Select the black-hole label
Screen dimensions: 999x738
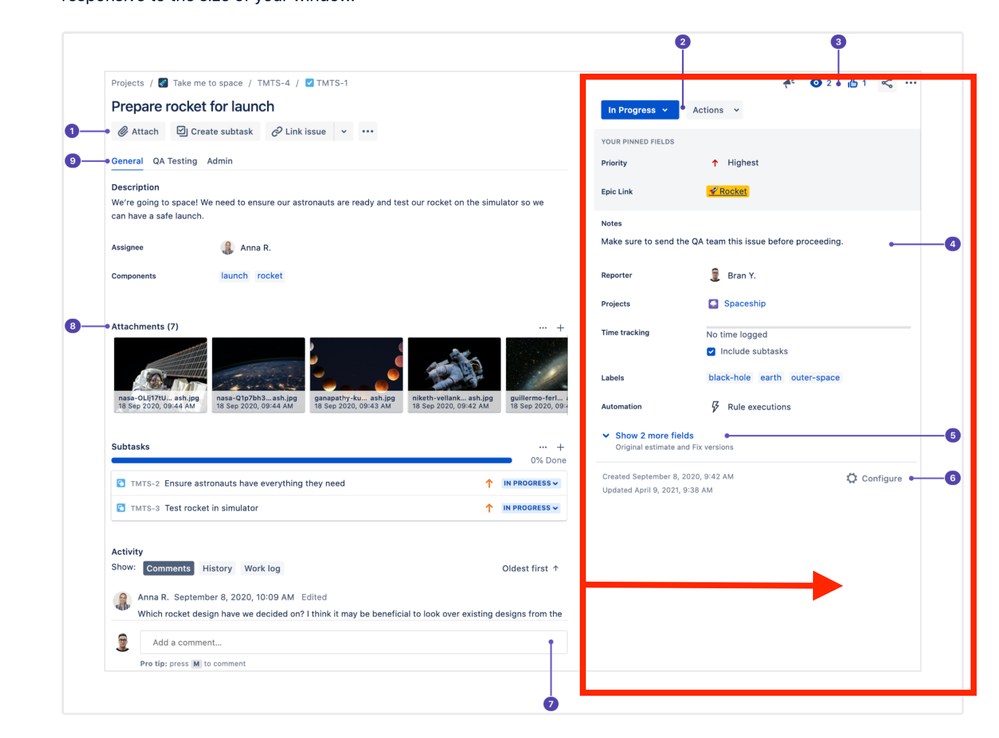pos(729,378)
